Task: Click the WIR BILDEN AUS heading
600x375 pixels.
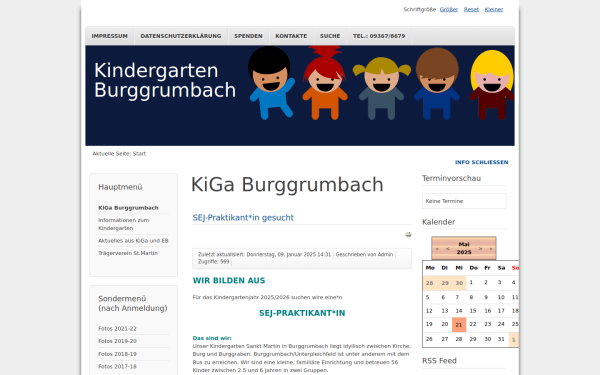Action: (229, 280)
